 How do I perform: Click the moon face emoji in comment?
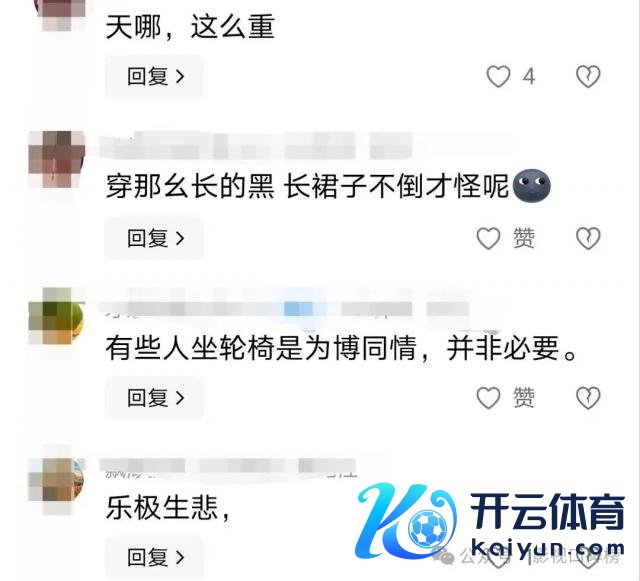coord(531,186)
